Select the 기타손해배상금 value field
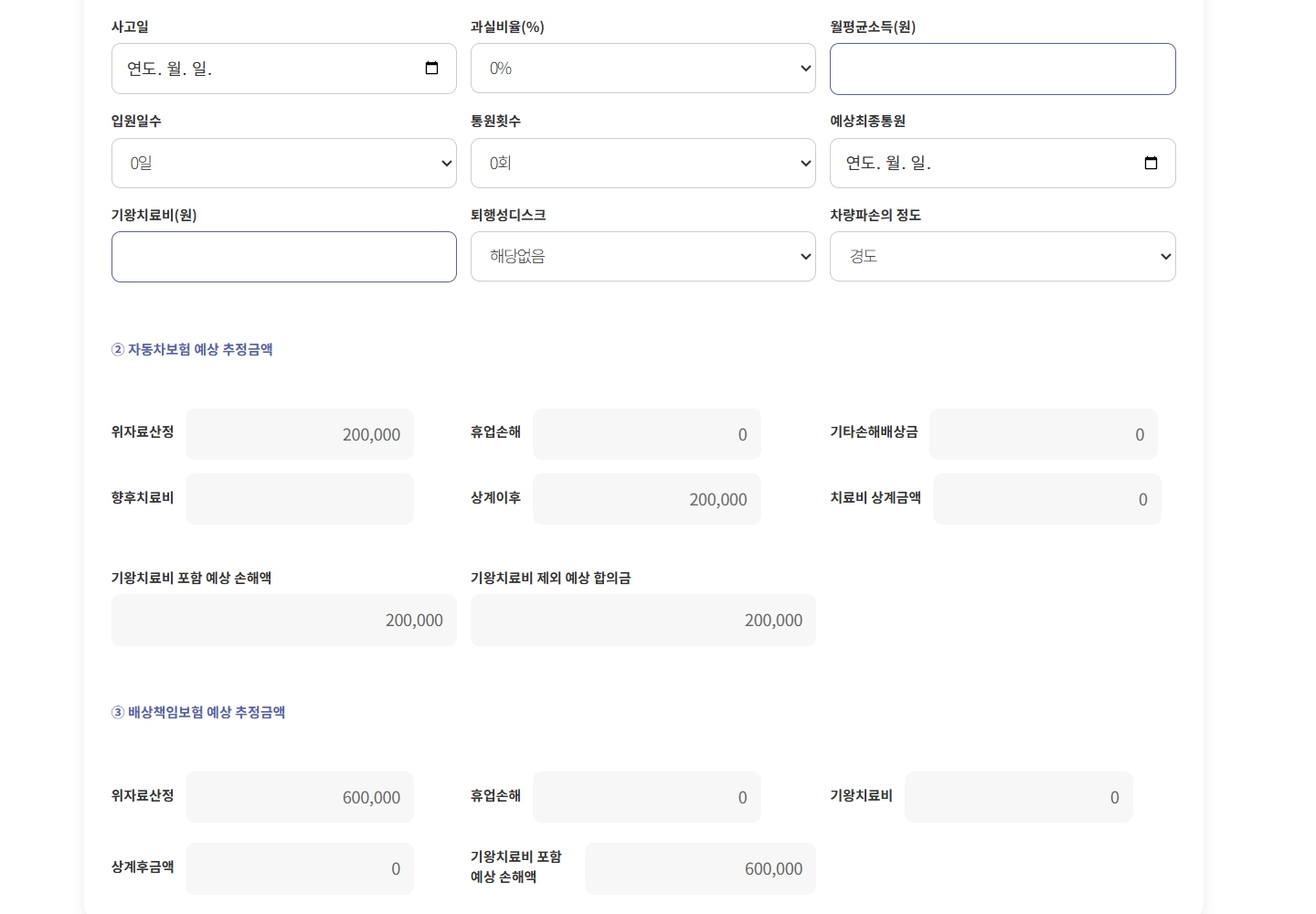The height and width of the screenshot is (914, 1316). [x=1044, y=434]
